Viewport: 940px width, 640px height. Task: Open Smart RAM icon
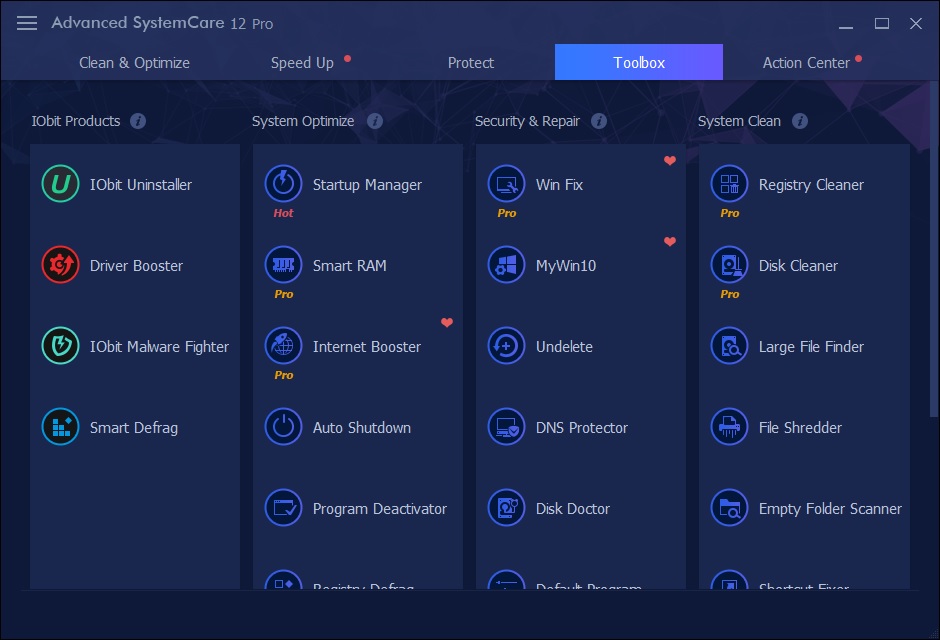284,265
